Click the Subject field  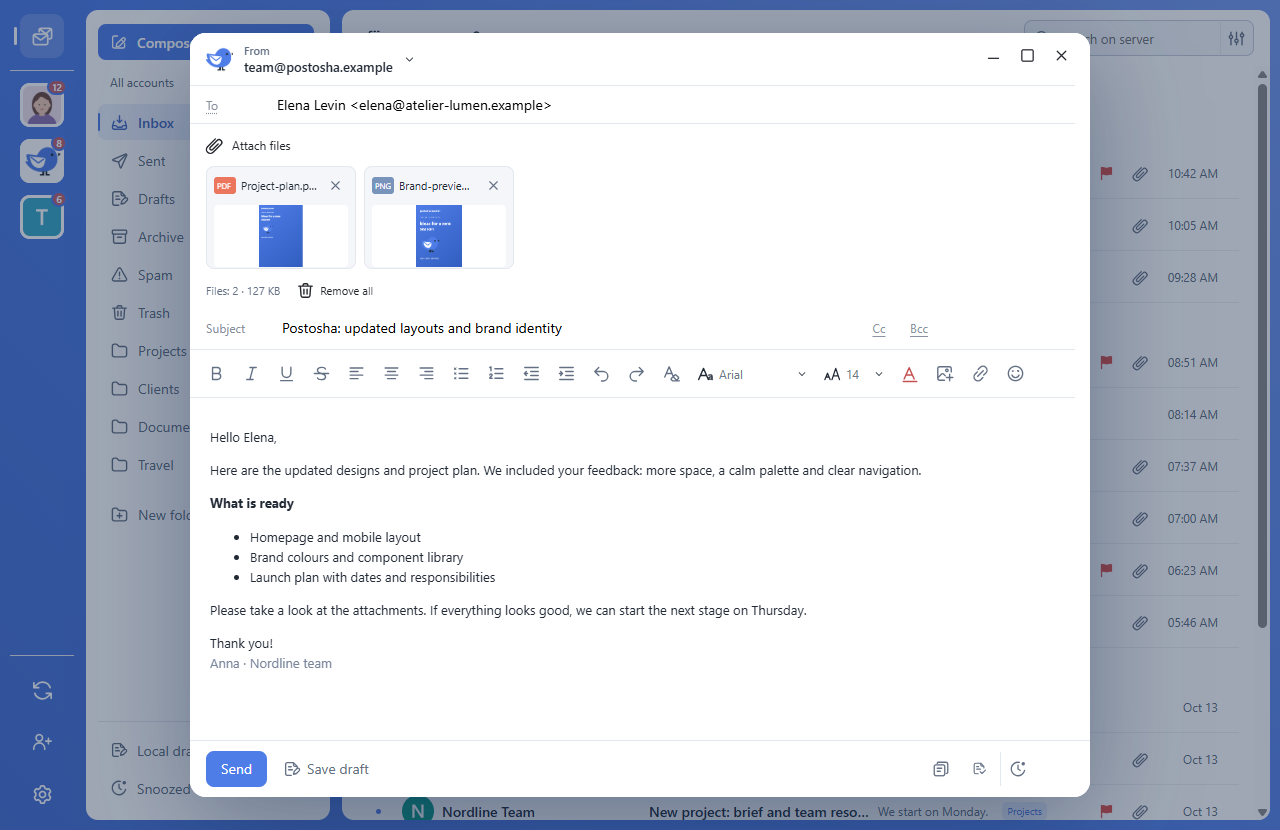coord(570,328)
